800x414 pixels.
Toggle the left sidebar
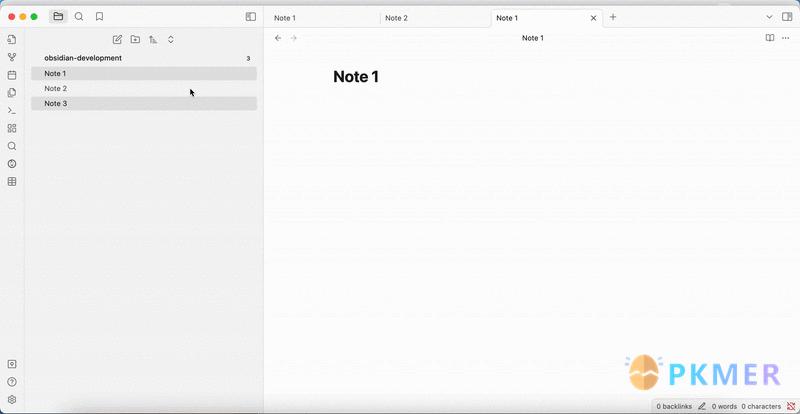[x=250, y=17]
